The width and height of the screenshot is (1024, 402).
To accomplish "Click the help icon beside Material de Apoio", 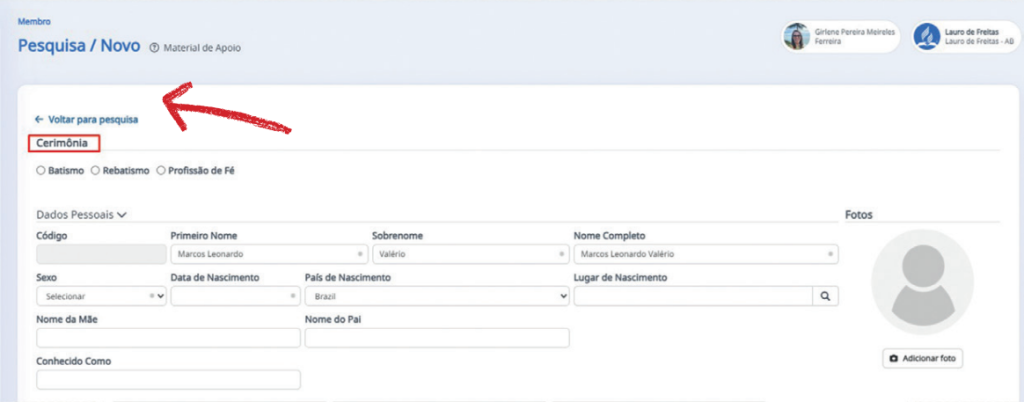I will click(x=154, y=47).
